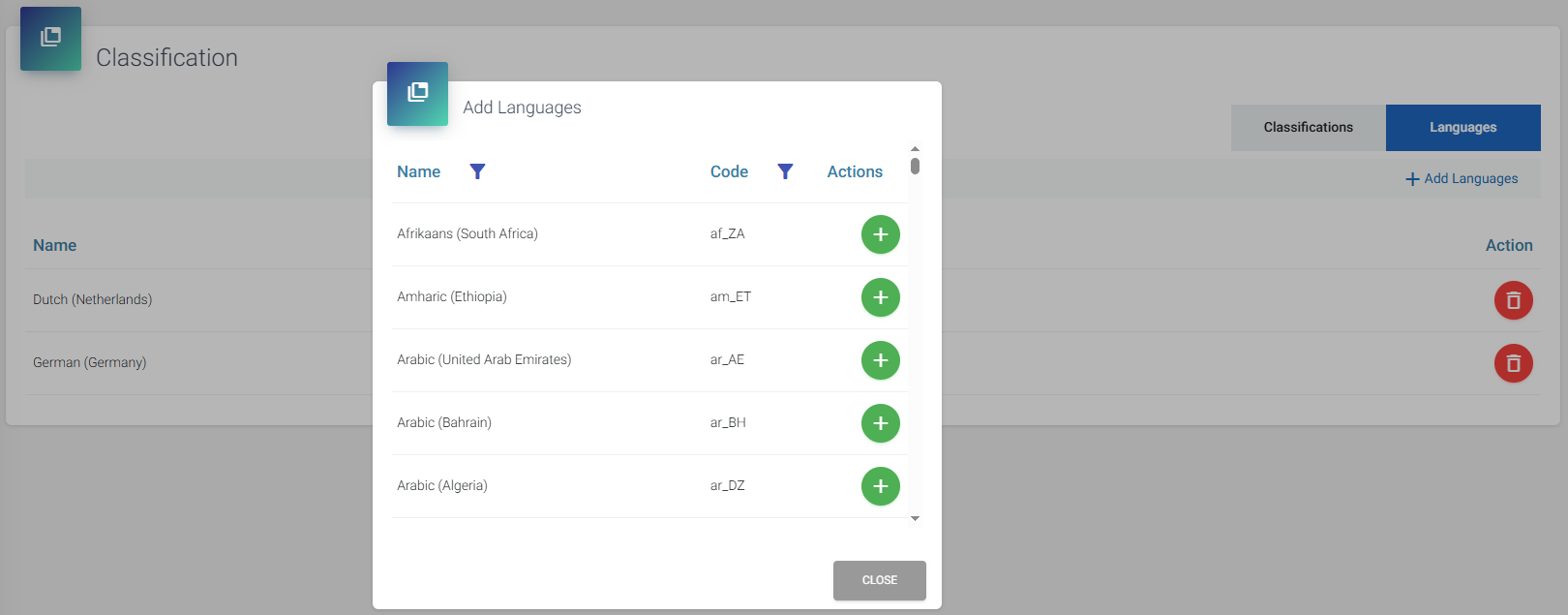Switch to the Classifications tab
The image size is (1568, 615).
click(1308, 128)
